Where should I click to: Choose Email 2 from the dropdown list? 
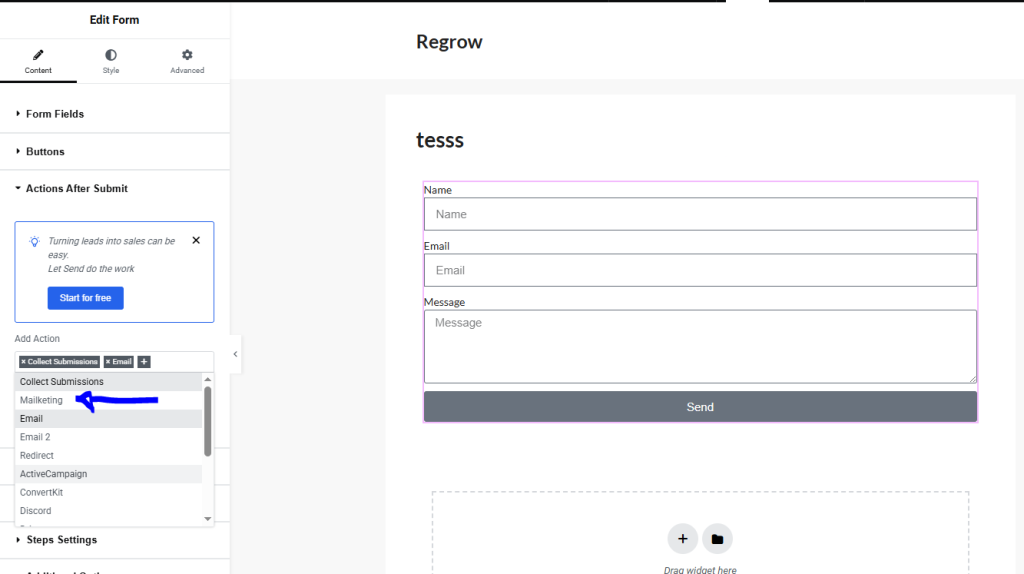coord(35,437)
